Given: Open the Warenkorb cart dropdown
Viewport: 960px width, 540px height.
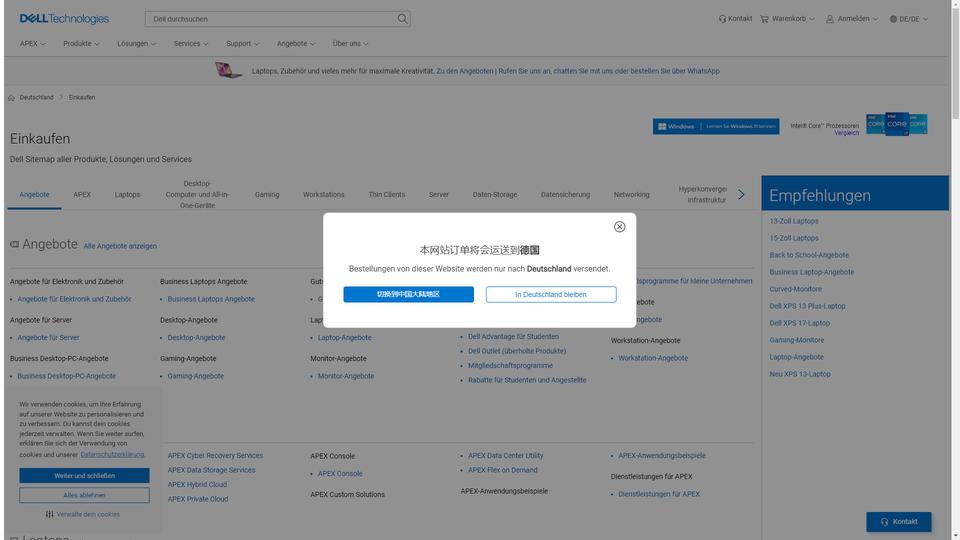Looking at the screenshot, I should click(787, 19).
